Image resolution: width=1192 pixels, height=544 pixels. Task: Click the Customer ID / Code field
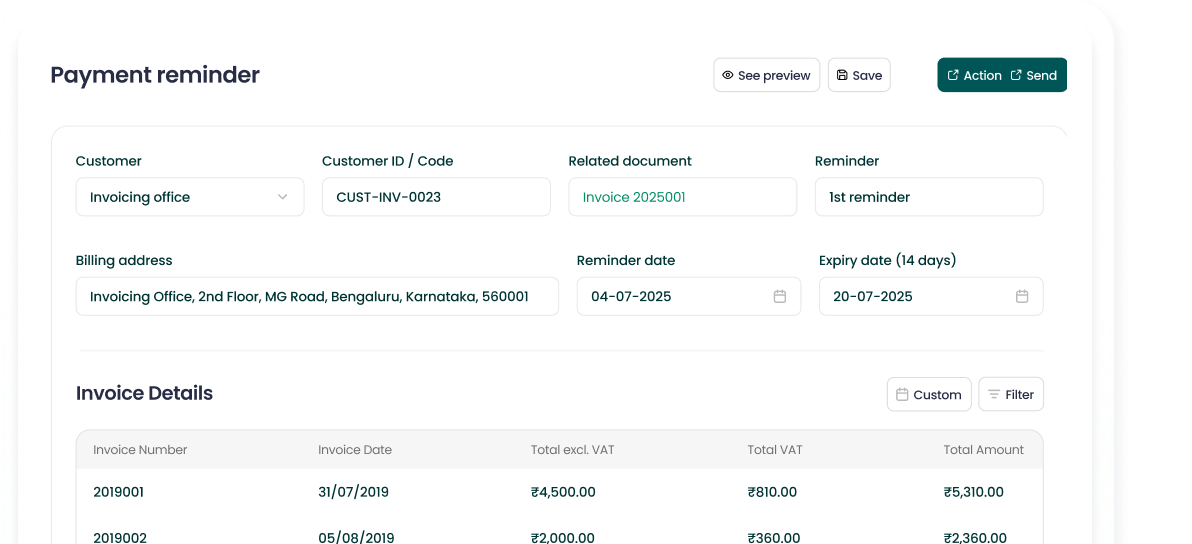tap(436, 197)
